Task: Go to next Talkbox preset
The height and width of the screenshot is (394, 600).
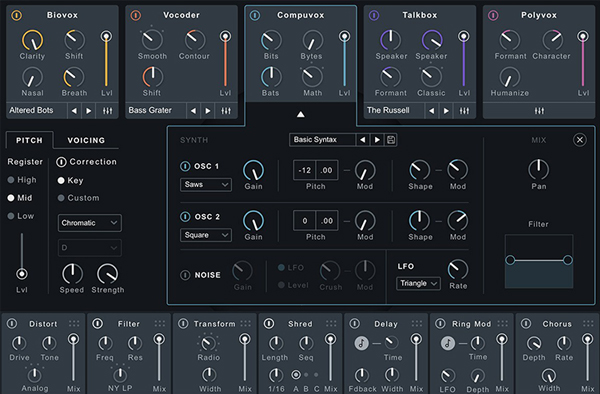Action: coord(446,111)
